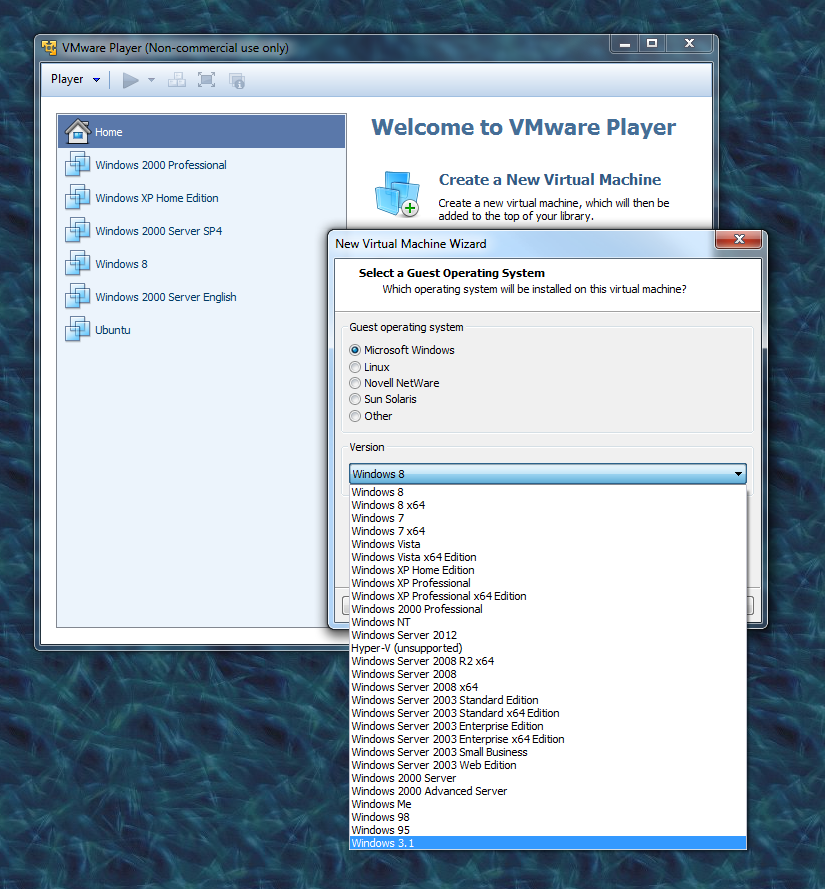This screenshot has width=825, height=889.
Task: Click the Unity mode toolbar icon
Action: 237,80
